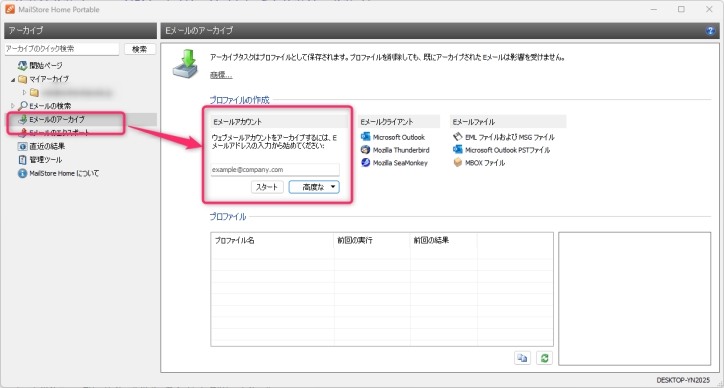Click the EML and MSG file icon
Viewport: 724px width, 388px height.
point(458,137)
